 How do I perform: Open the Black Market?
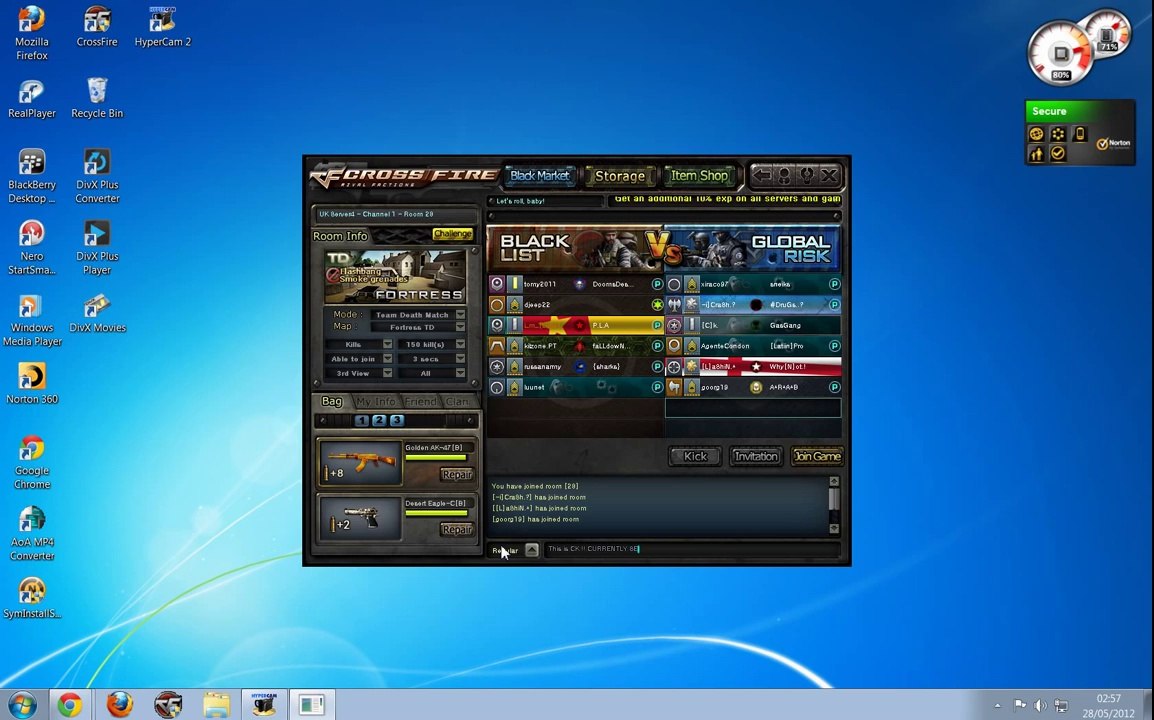coord(540,176)
